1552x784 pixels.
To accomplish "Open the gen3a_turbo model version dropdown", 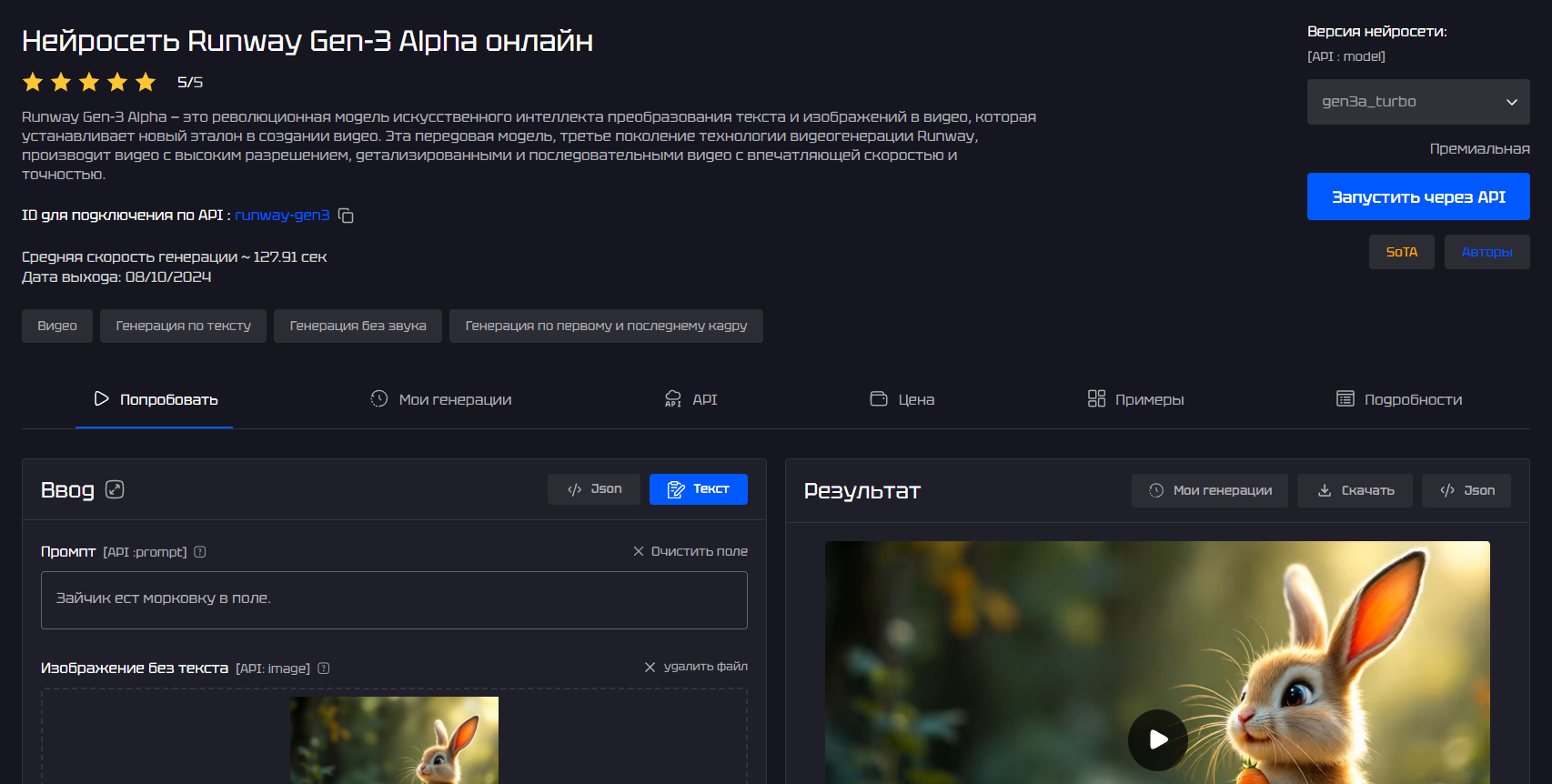I will tap(1417, 102).
